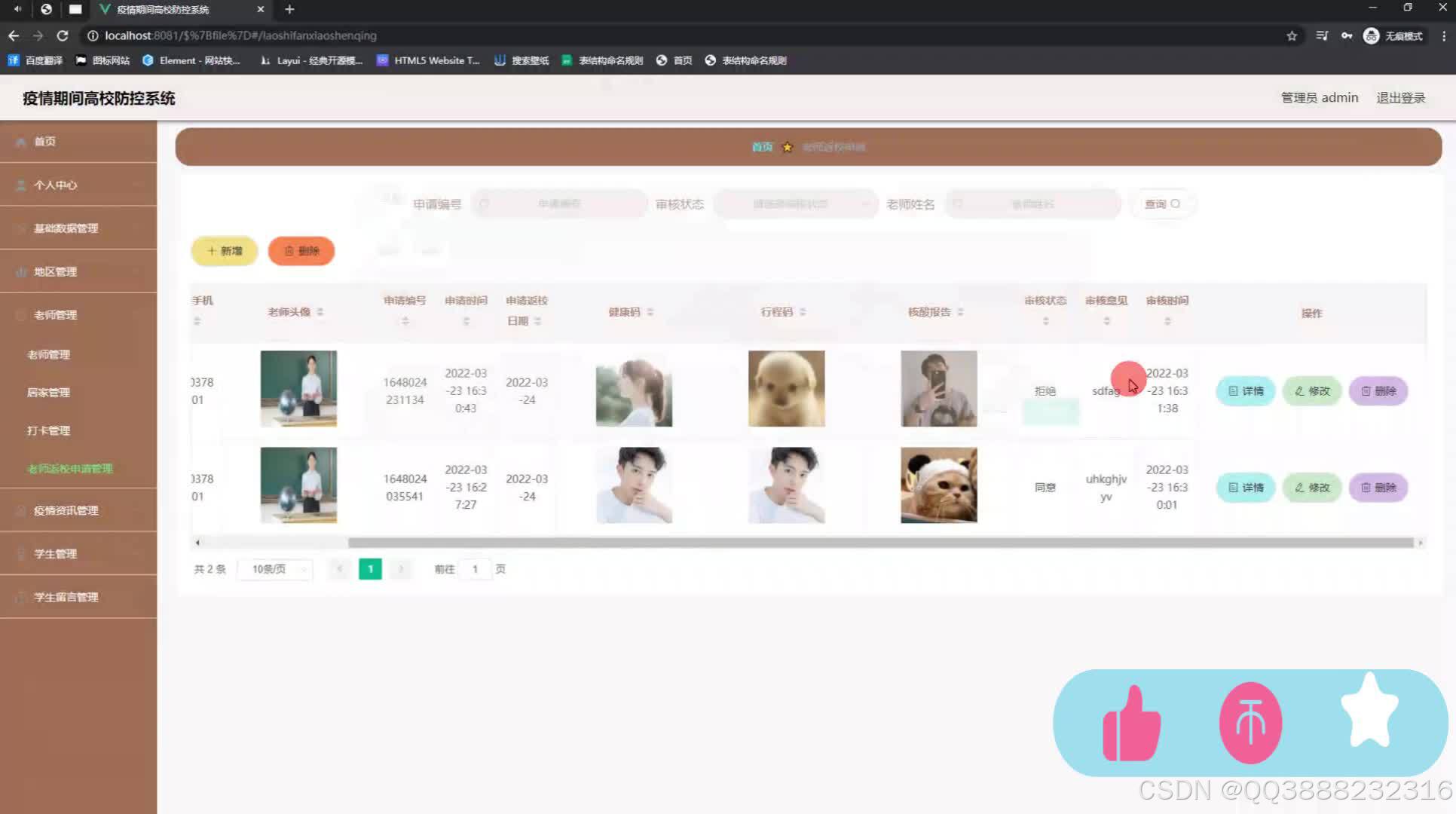Open the 审核状态 filter dropdown

point(794,204)
